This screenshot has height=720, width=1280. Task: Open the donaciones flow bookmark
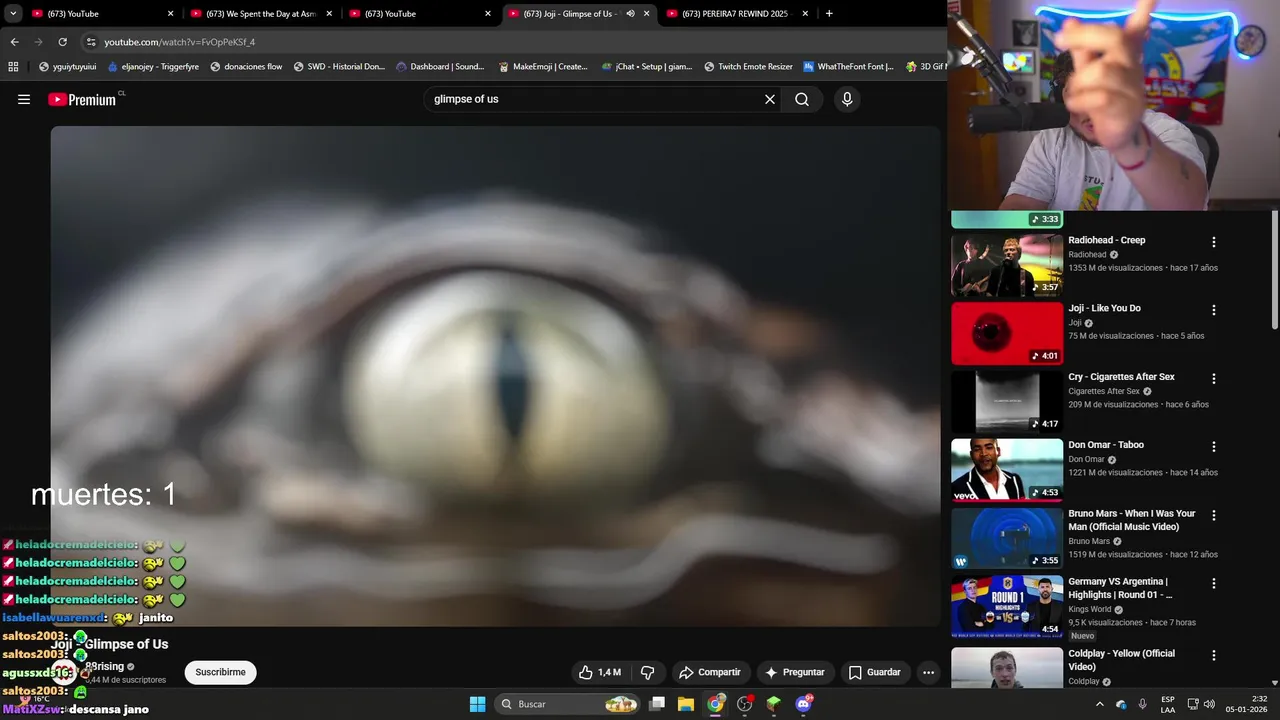[x=245, y=67]
